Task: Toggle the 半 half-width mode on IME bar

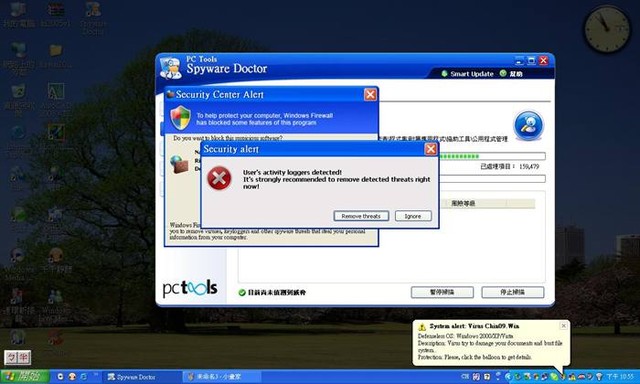Action: point(24,358)
